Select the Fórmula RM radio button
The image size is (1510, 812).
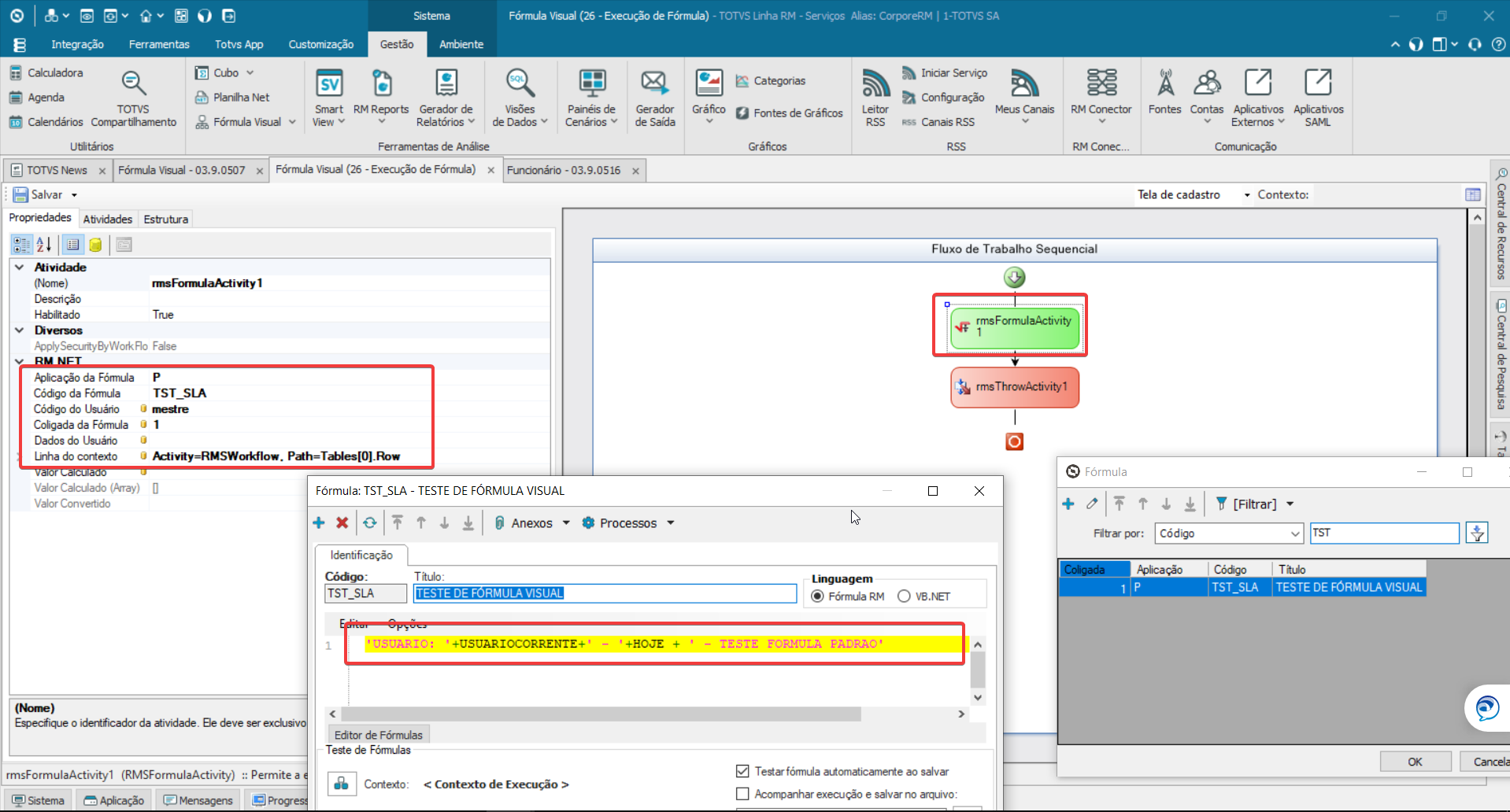click(x=818, y=596)
